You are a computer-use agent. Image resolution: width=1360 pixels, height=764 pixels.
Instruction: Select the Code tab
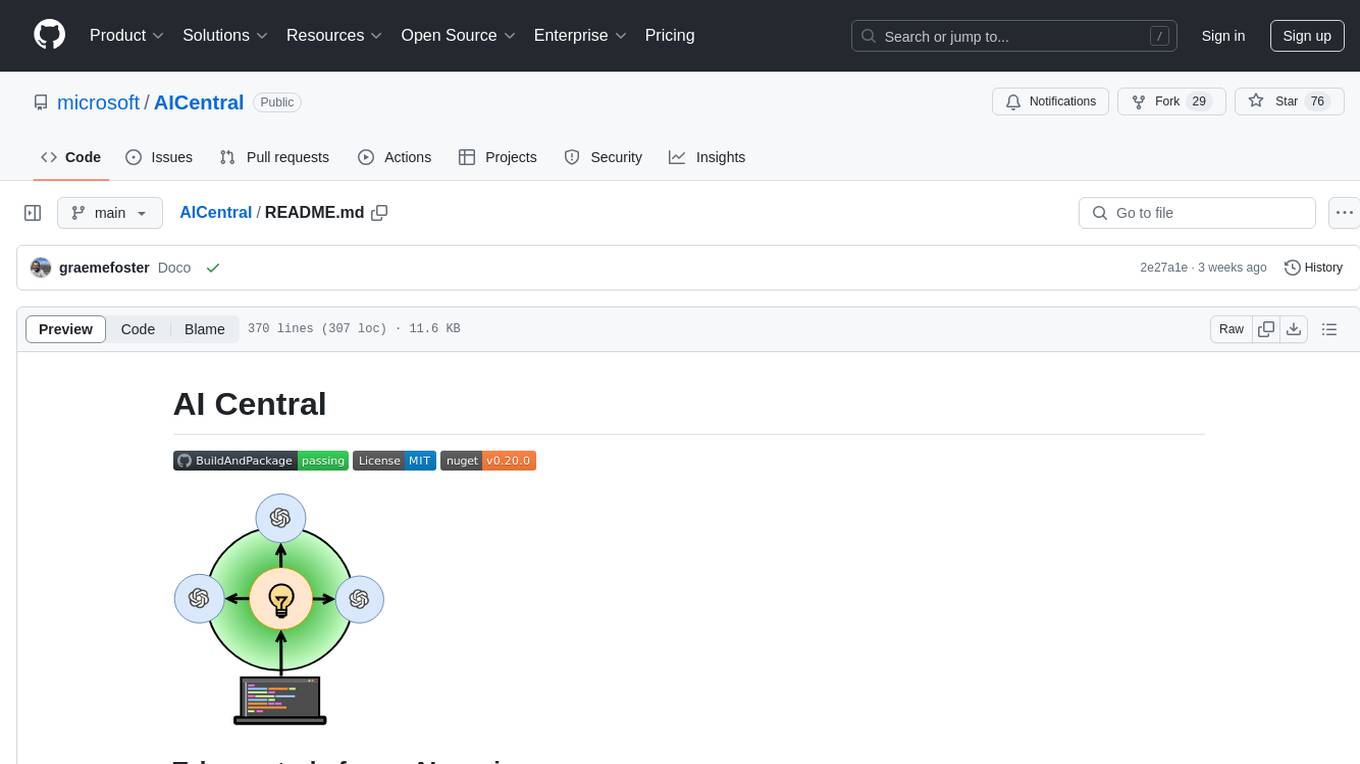[71, 157]
